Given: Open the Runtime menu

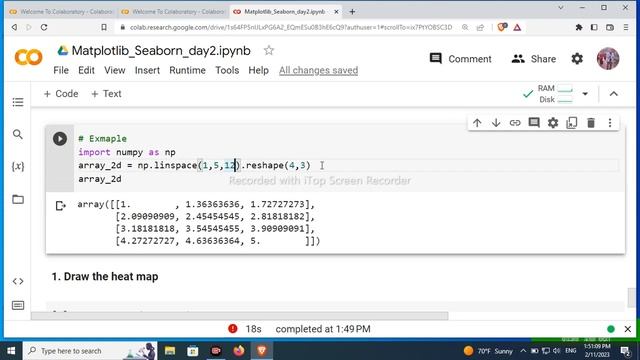Looking at the screenshot, I should point(187,70).
